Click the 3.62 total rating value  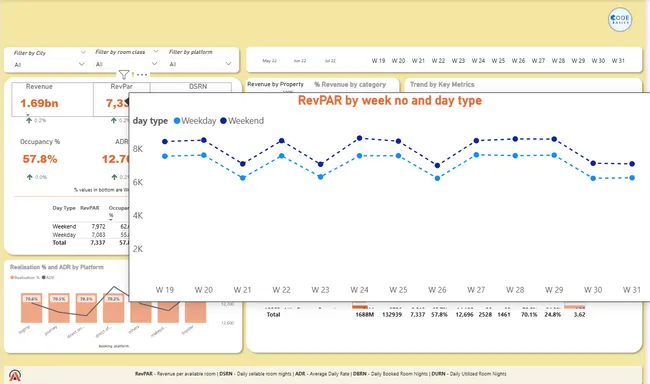pyautogui.click(x=580, y=315)
